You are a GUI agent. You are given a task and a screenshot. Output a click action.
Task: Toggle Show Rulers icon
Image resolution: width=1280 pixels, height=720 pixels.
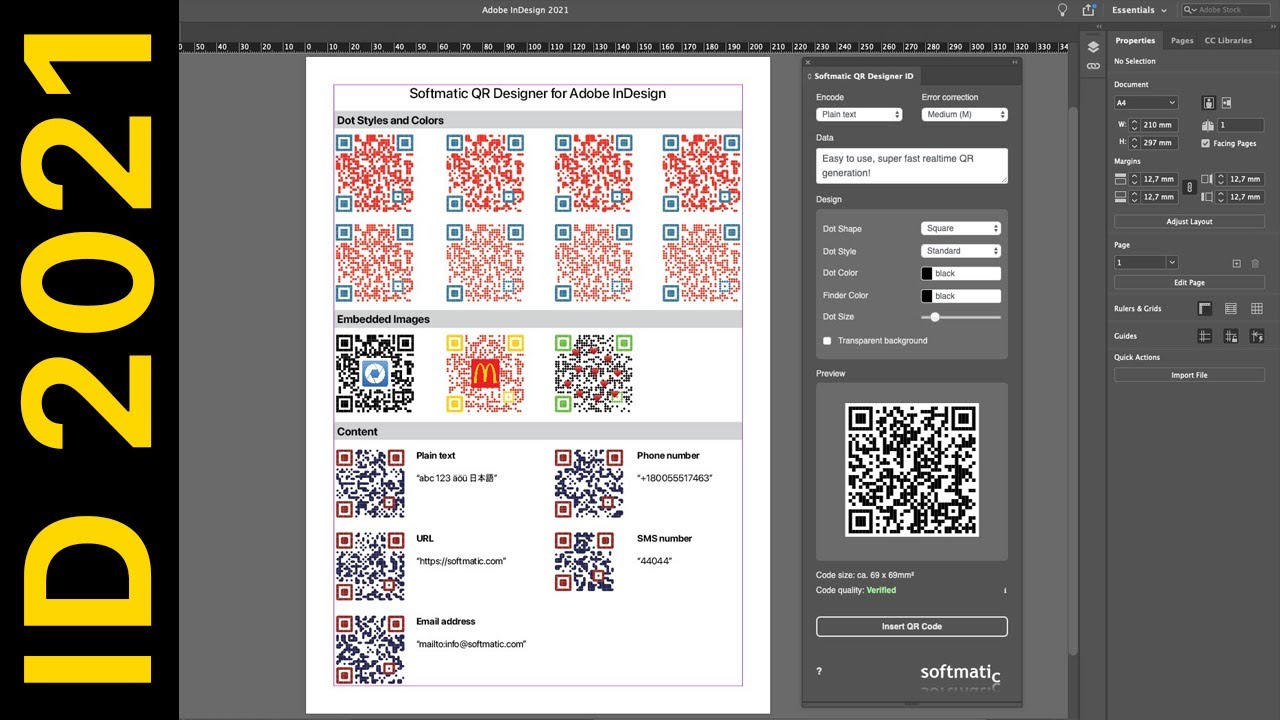point(1205,309)
